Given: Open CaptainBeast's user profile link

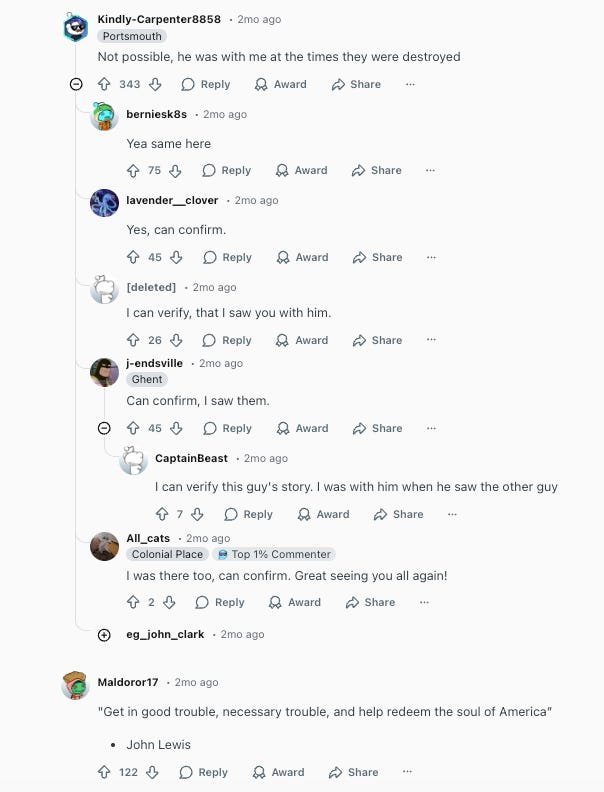Looking at the screenshot, I should [x=191, y=458].
